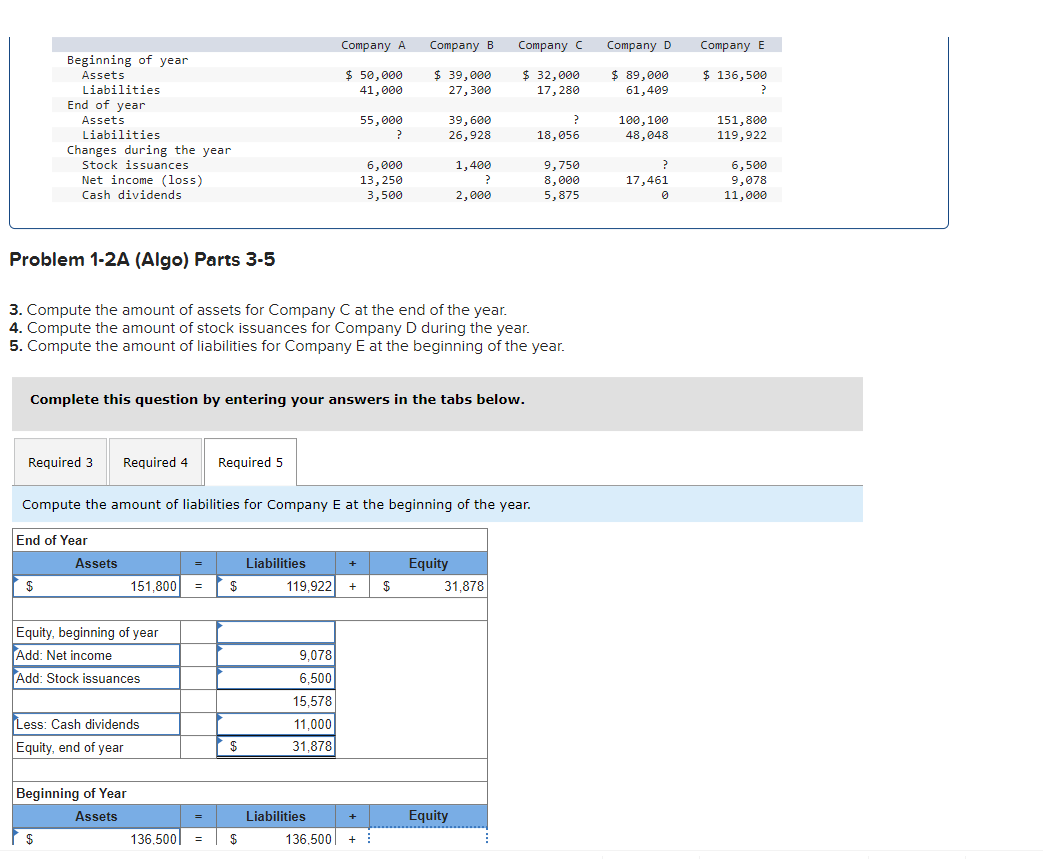
Task: Select the Beginning of Year Liabilities cell showing 136,500
Action: (x=276, y=839)
